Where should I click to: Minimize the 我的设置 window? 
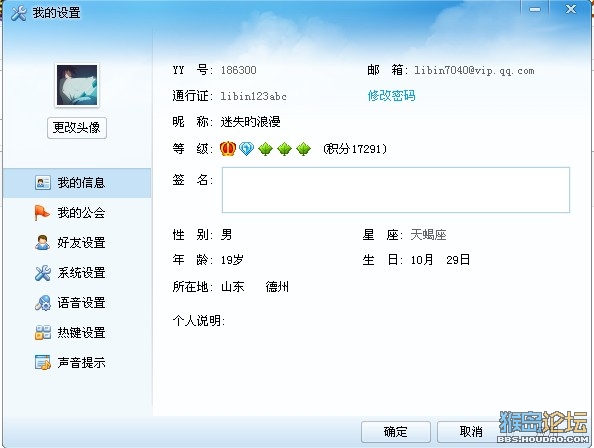[535, 9]
